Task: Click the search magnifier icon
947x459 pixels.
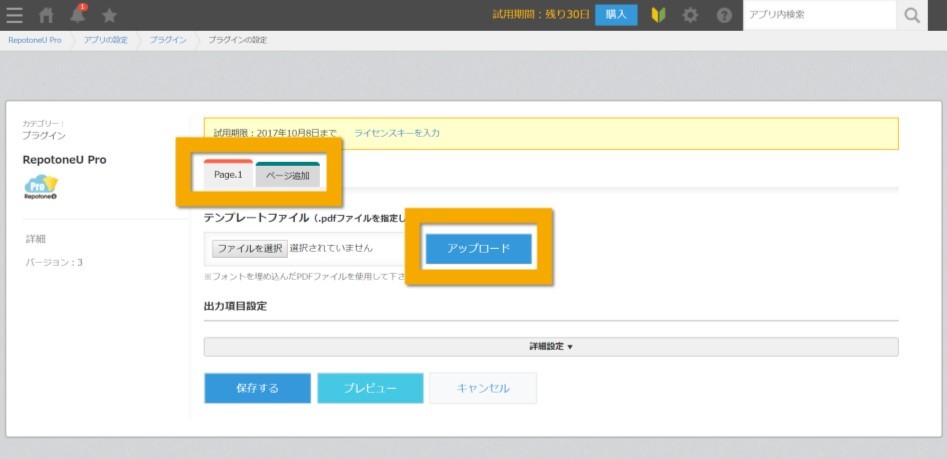Action: (x=912, y=15)
